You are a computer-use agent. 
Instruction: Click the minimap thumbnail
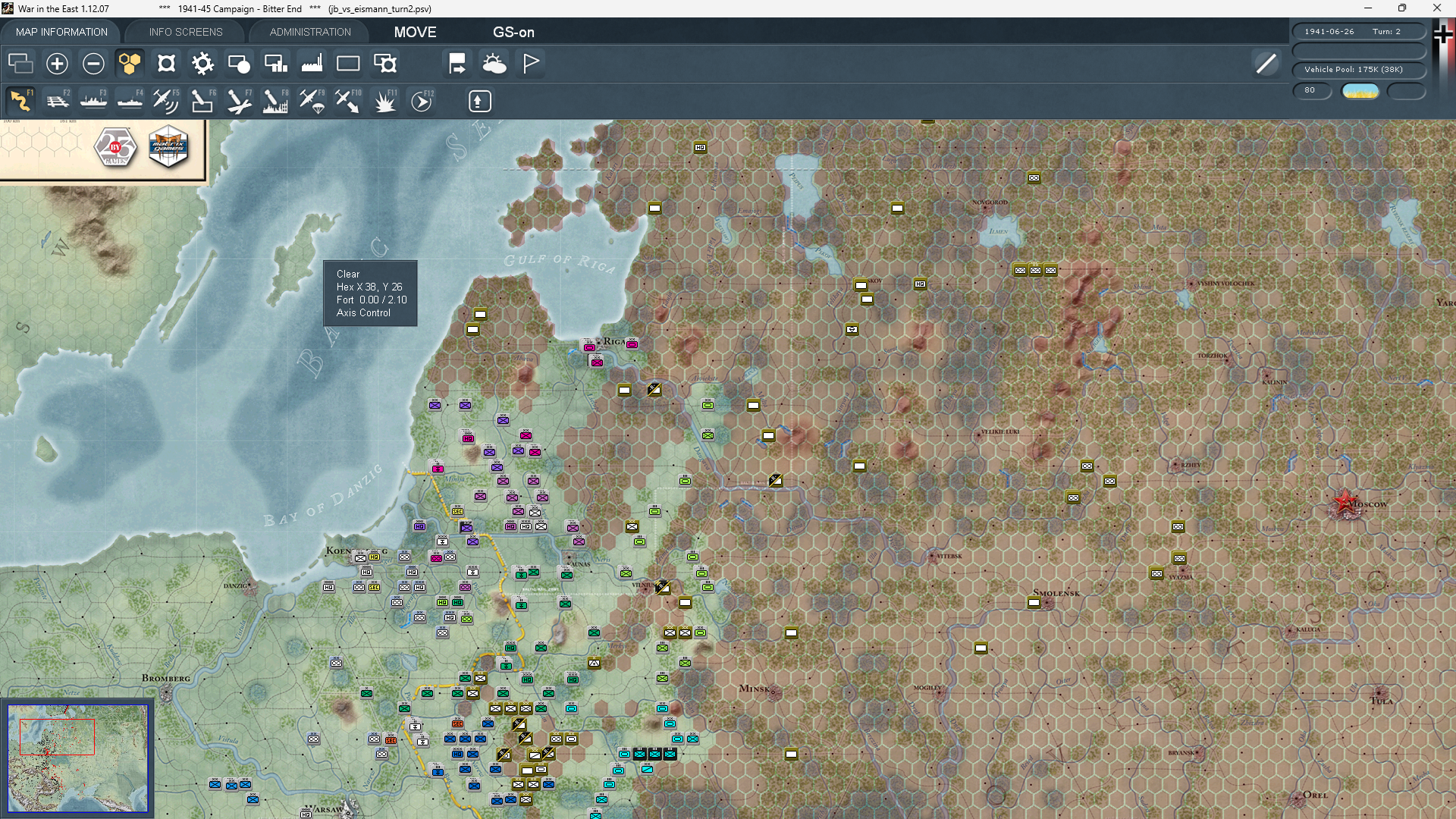[77, 758]
